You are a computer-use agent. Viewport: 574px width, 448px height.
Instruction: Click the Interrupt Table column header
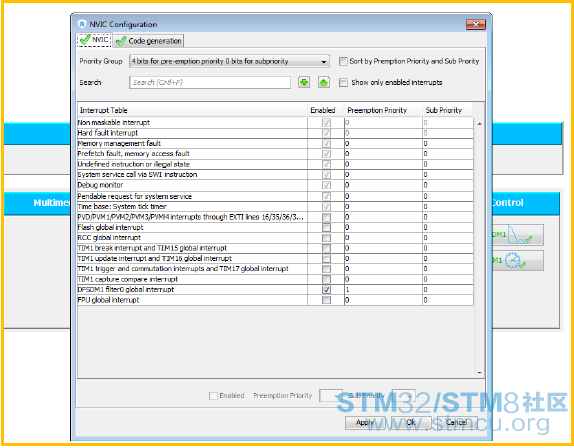tap(192, 110)
